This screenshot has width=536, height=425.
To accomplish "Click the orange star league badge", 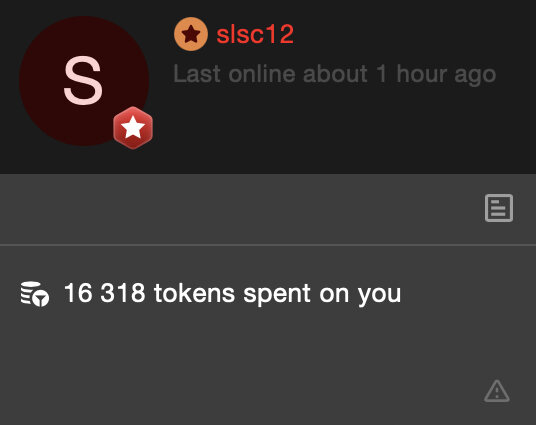I will pyautogui.click(x=191, y=34).
